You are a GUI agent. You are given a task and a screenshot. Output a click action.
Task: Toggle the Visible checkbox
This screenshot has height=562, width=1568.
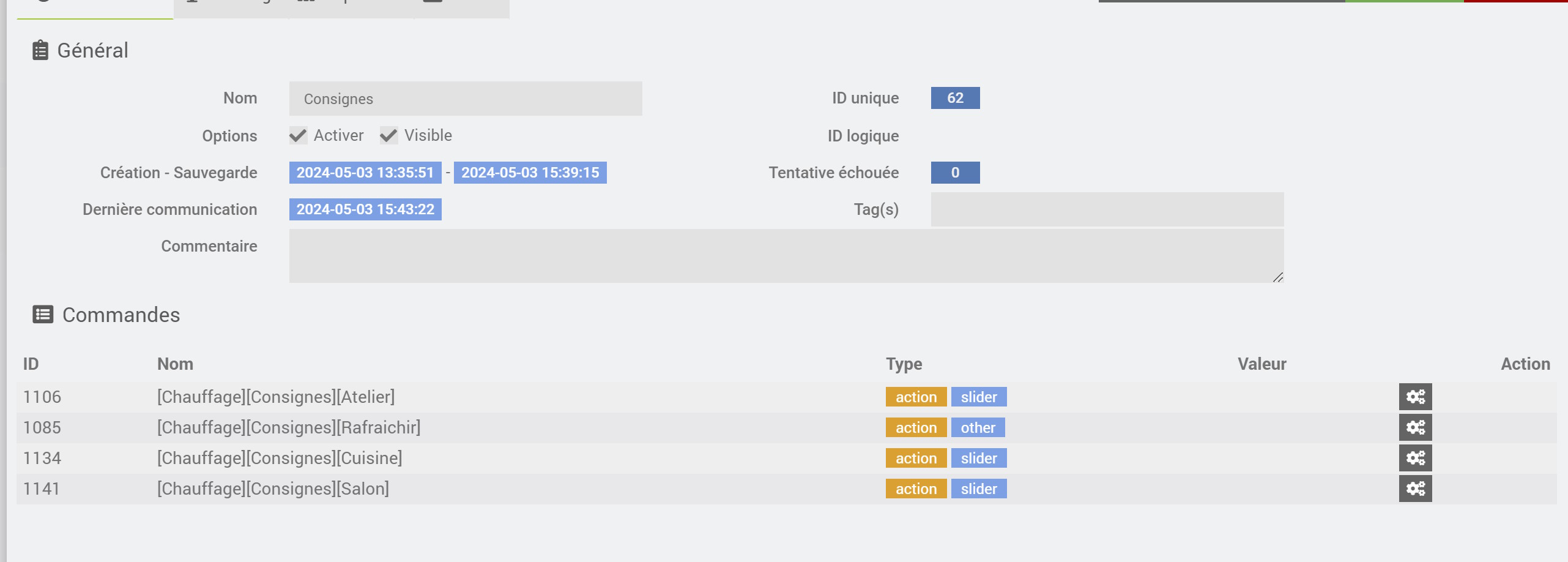(389, 135)
